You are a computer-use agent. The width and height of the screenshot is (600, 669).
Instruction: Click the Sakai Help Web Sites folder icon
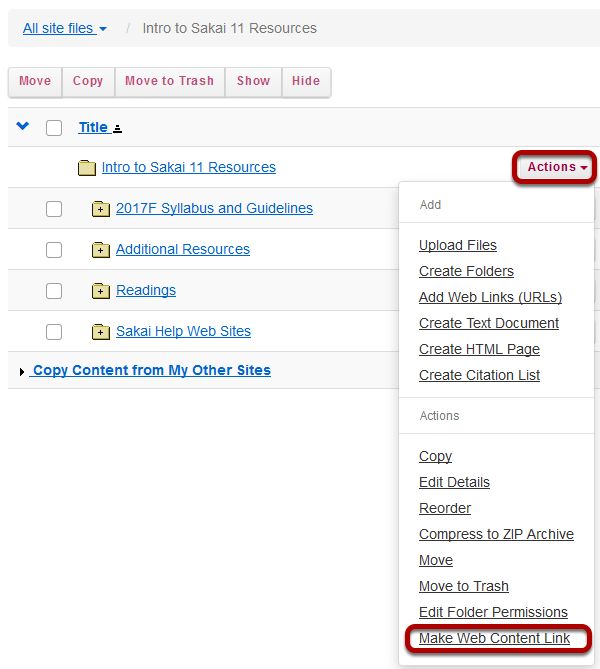(101, 332)
